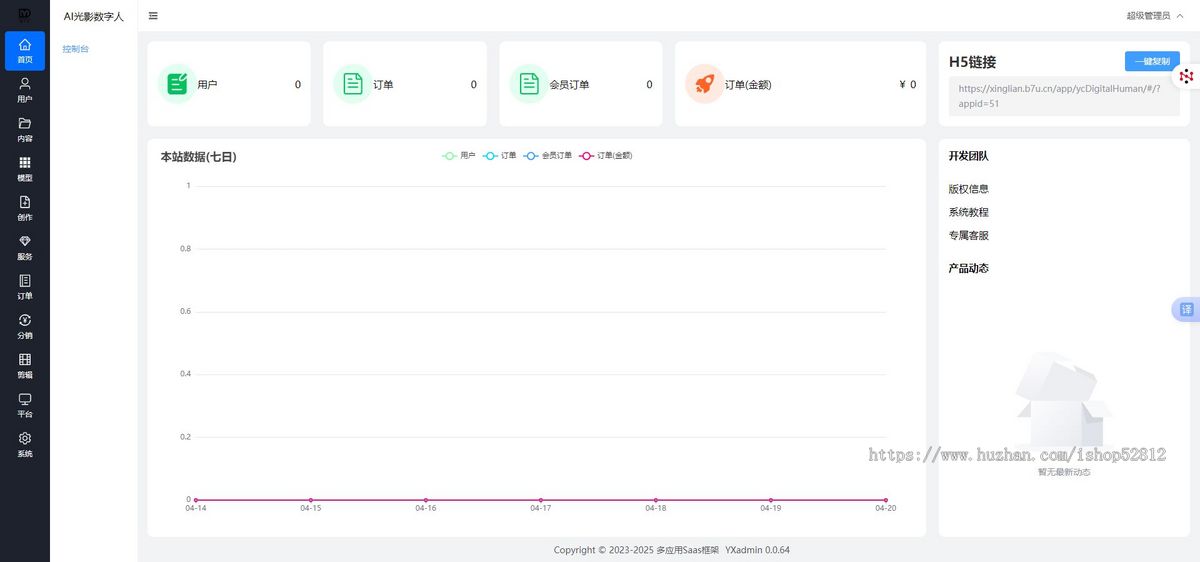Open the 内容 folder icon in the sidebar
The image size is (1200, 562).
click(x=25, y=130)
